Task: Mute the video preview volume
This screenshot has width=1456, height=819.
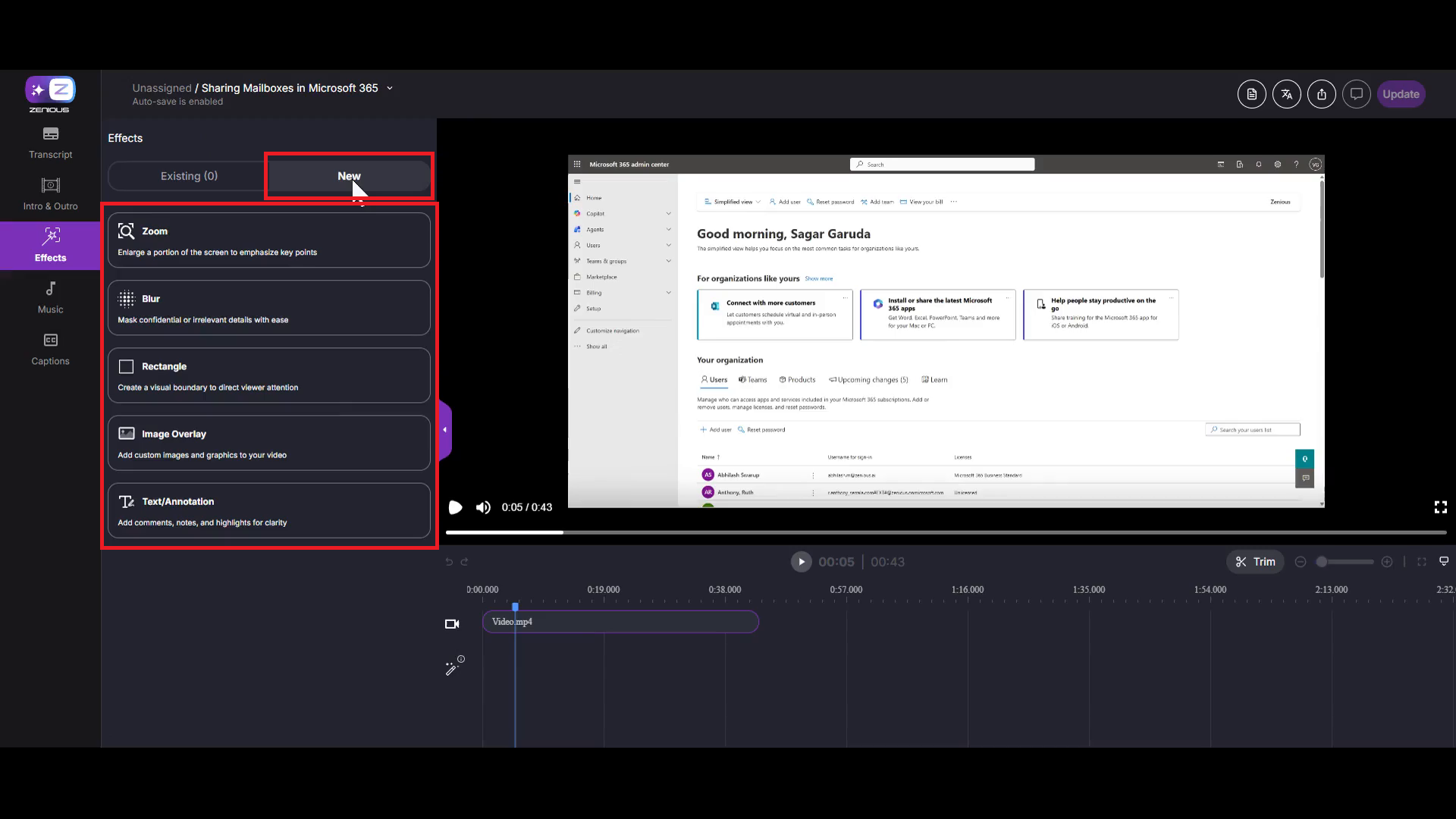Action: (x=483, y=507)
